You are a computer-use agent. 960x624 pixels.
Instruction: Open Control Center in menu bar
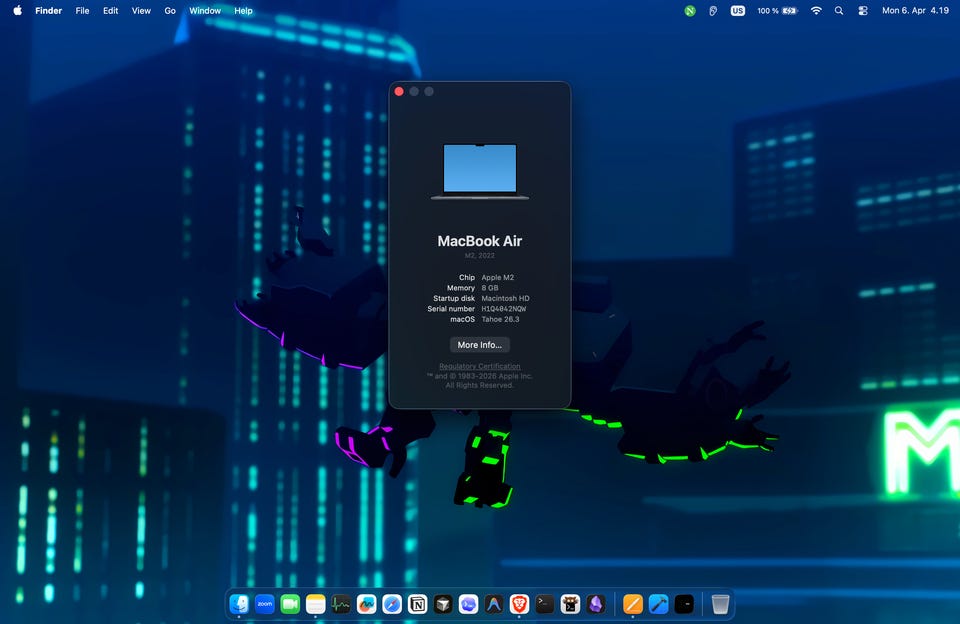click(x=862, y=11)
